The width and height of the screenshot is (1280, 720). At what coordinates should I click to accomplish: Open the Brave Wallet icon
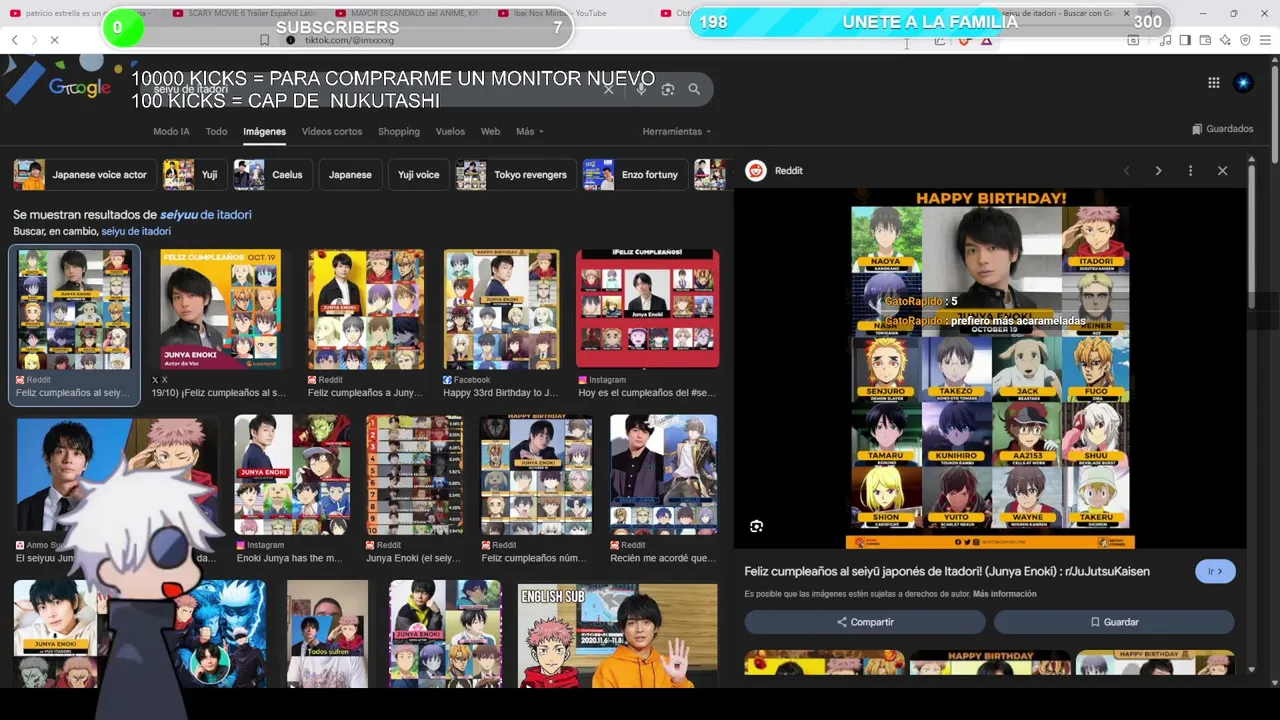(1205, 40)
